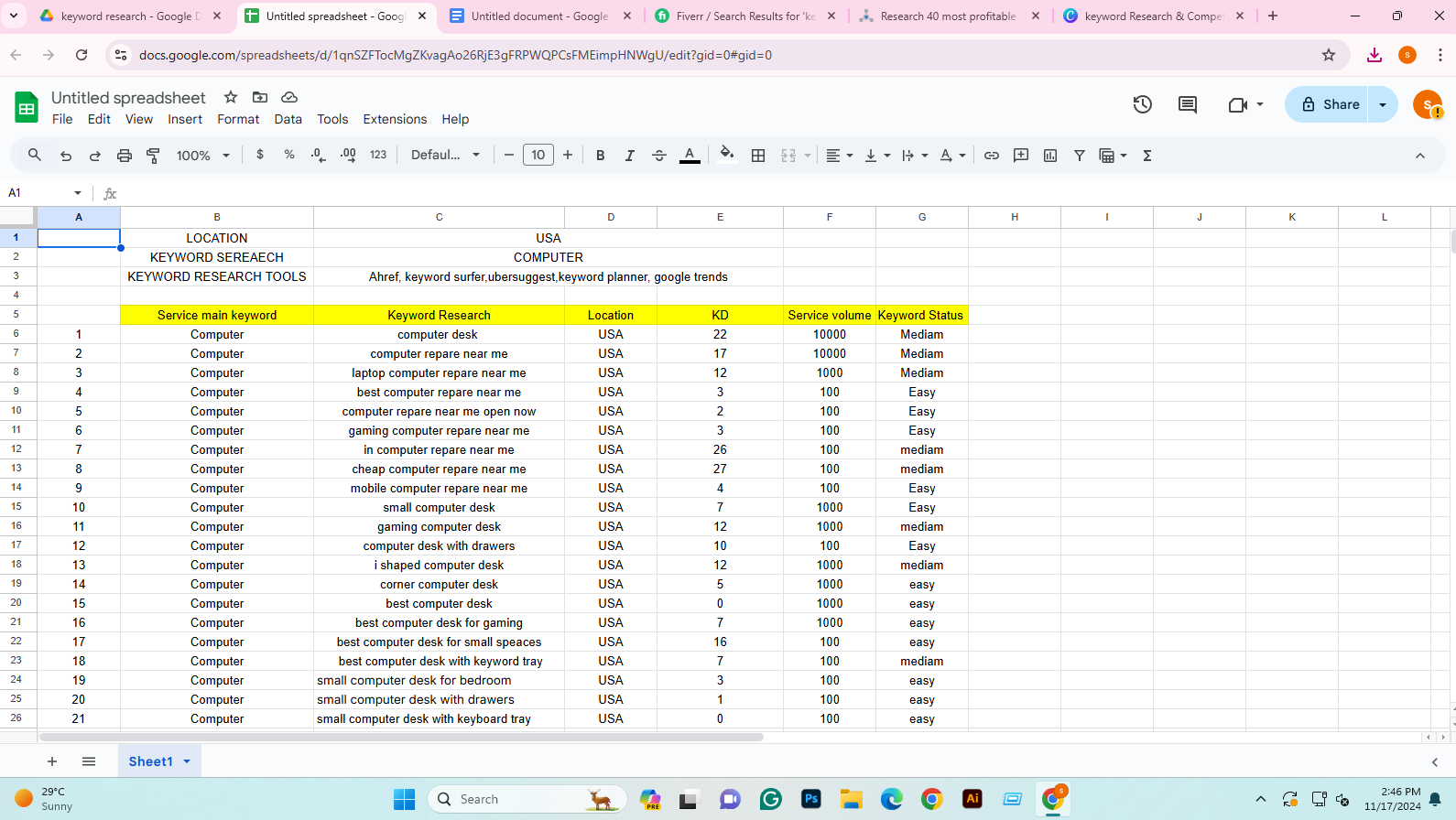The width and height of the screenshot is (1456, 820).
Task: Click the Insert chart icon
Action: (1050, 156)
